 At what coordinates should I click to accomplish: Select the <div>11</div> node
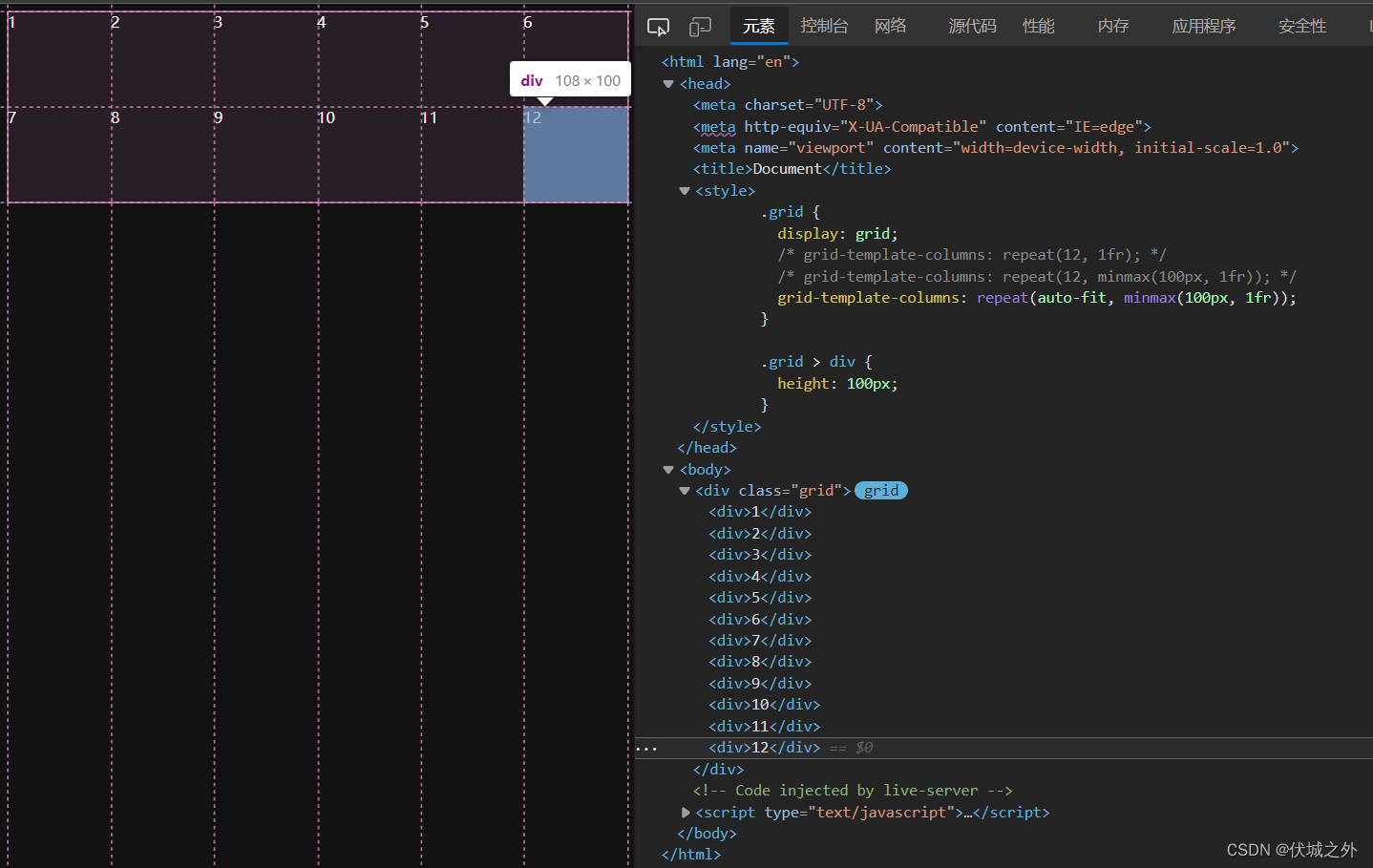[765, 727]
